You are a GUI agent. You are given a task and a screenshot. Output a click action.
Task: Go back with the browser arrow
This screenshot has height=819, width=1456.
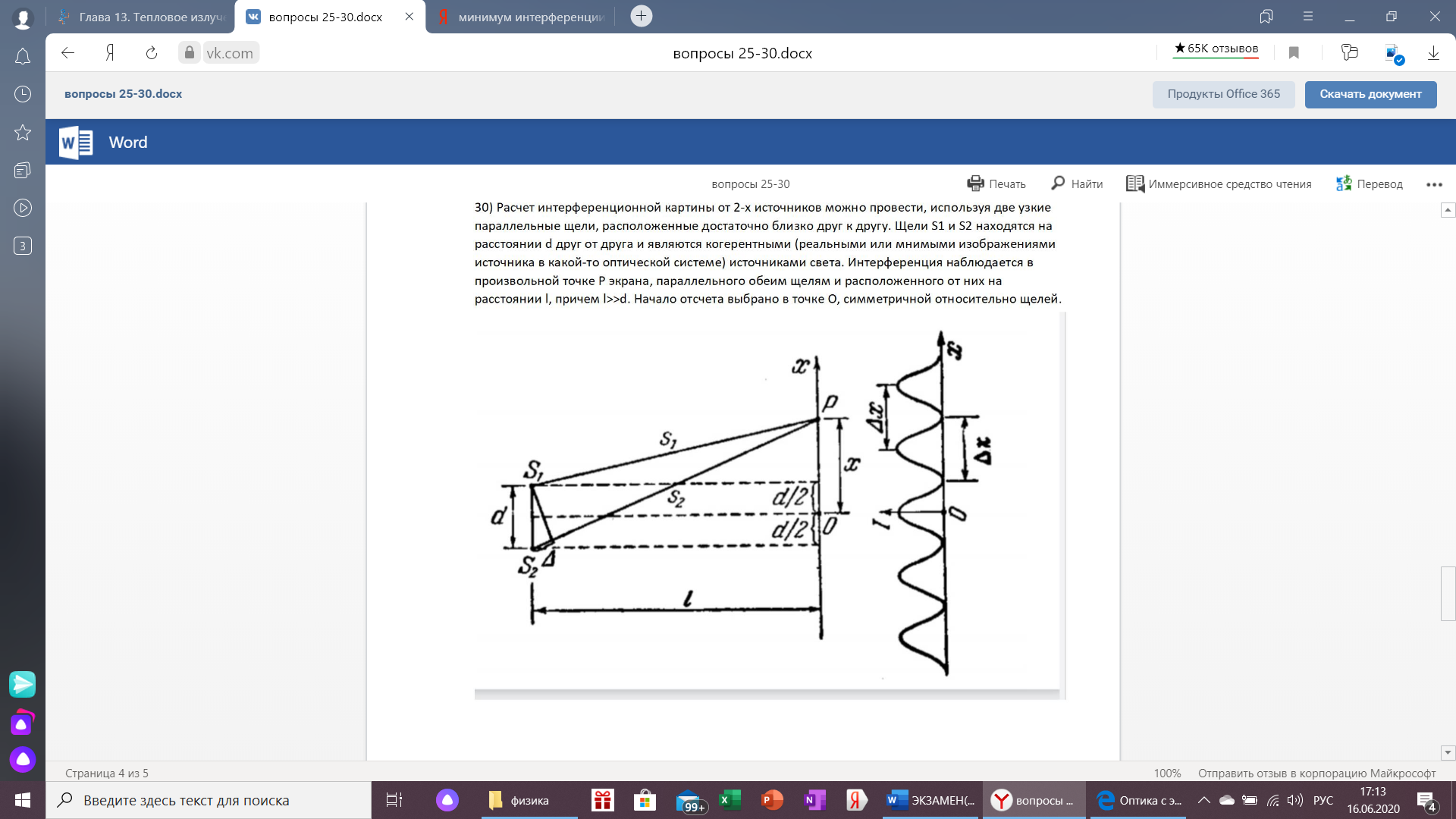point(67,53)
